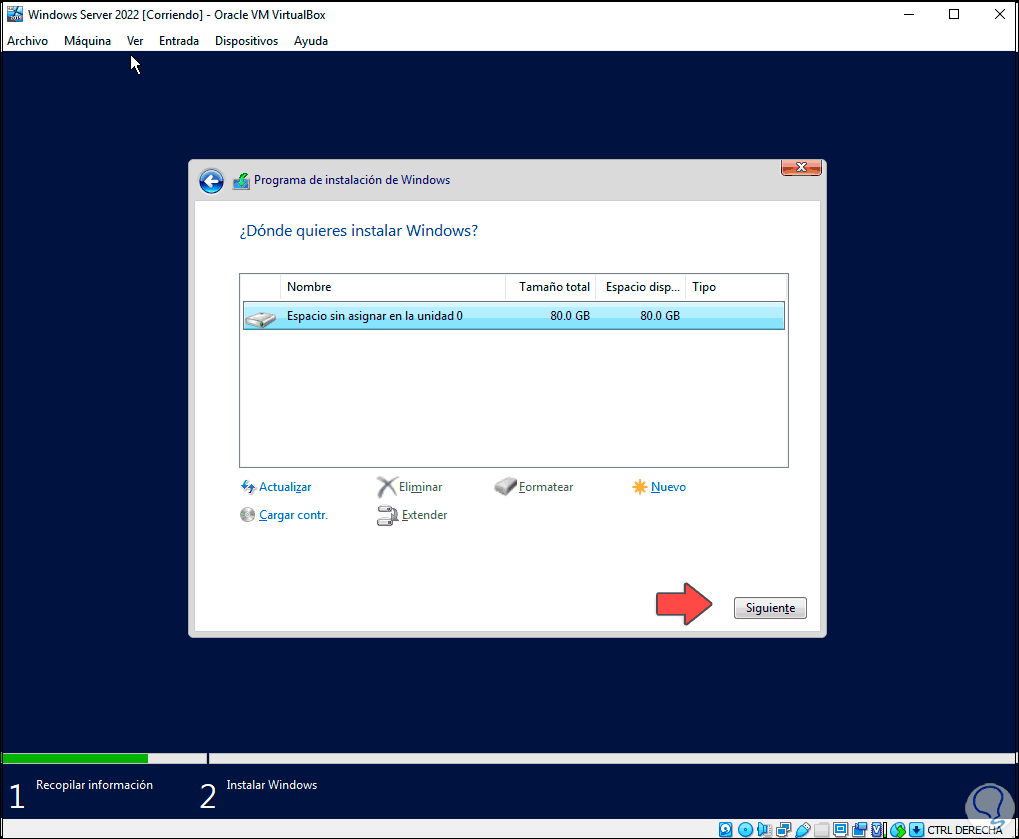Screen dimensions: 1019x839
Task: Click the recording status icon
Action: click(x=860, y=829)
